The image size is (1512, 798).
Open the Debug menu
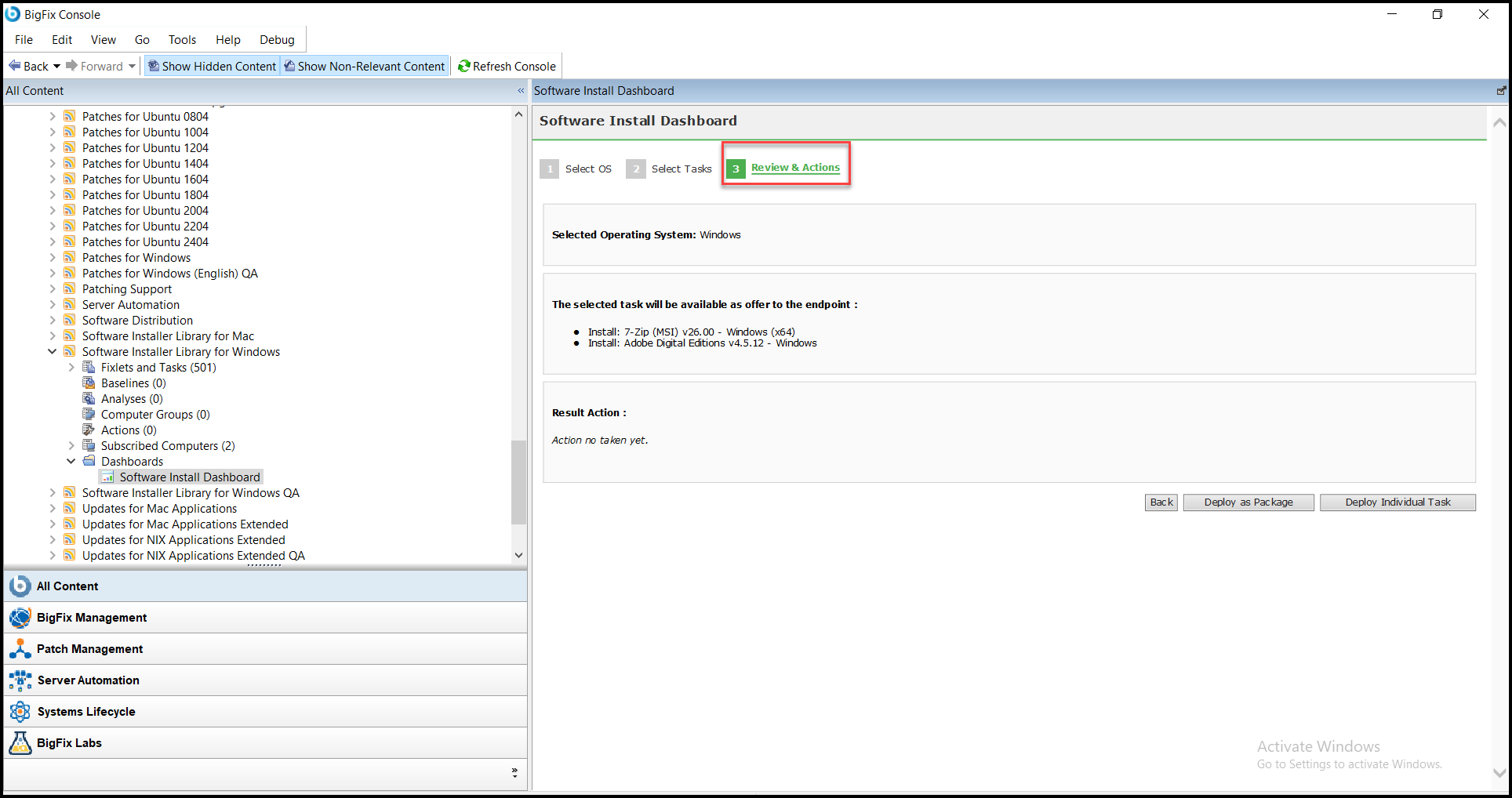point(277,39)
